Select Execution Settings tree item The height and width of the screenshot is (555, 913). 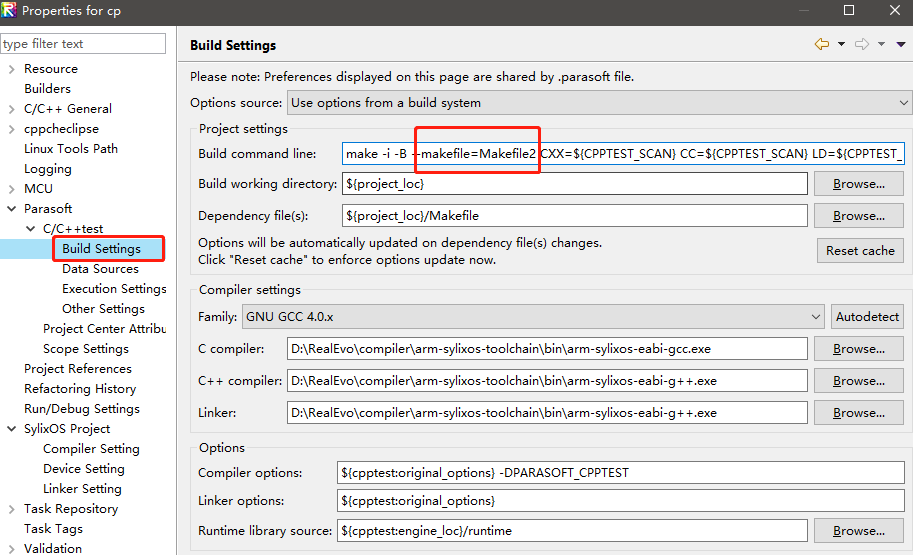click(114, 289)
